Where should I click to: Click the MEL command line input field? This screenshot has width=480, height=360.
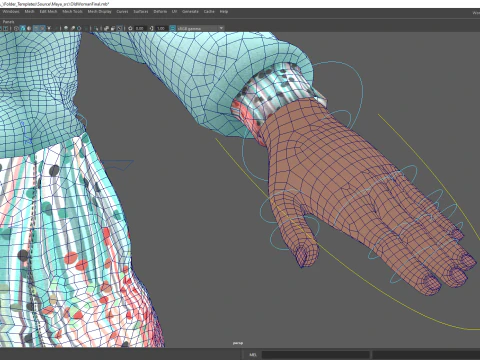point(315,355)
